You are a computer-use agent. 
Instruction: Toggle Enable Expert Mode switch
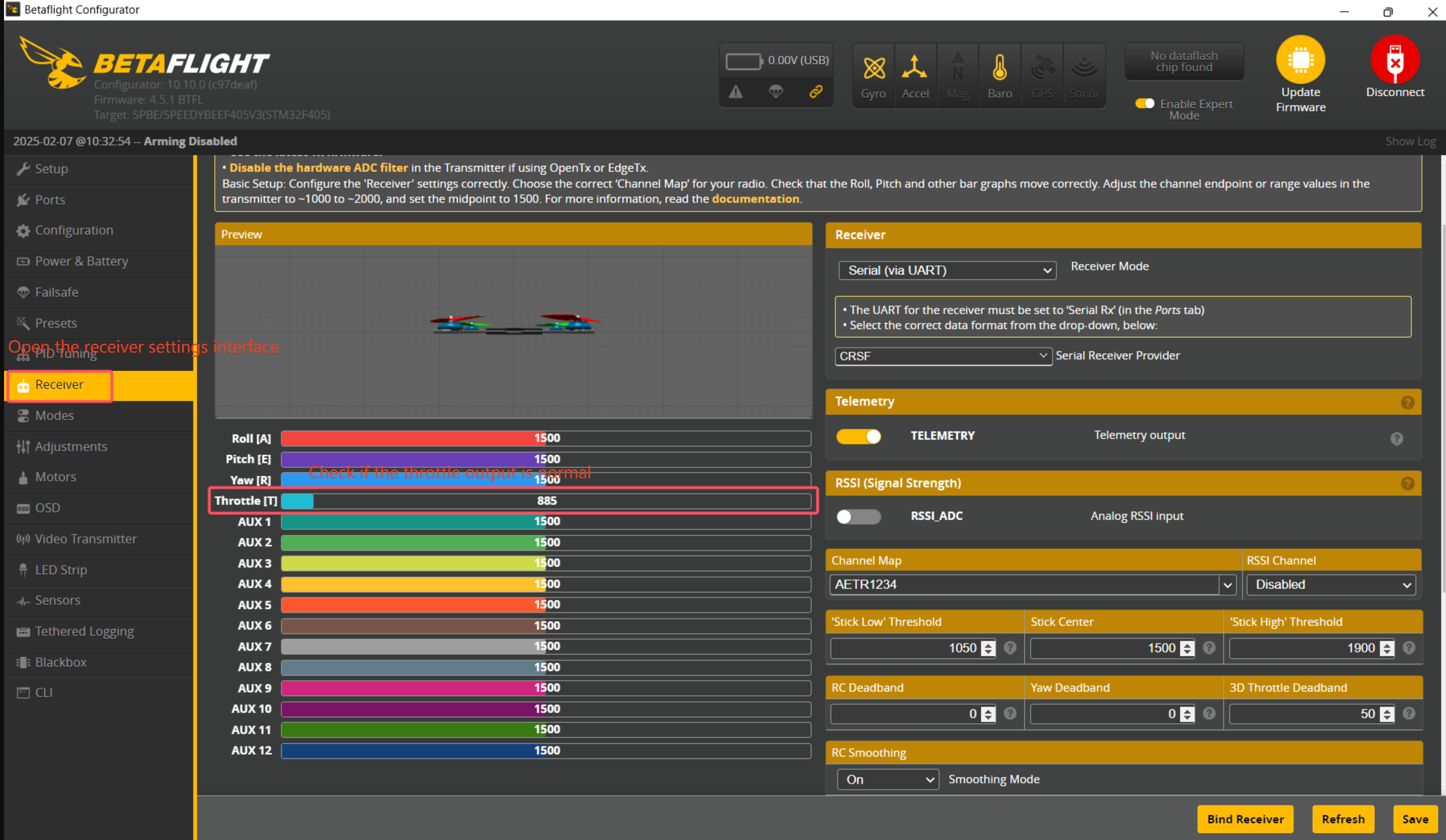click(x=1145, y=103)
